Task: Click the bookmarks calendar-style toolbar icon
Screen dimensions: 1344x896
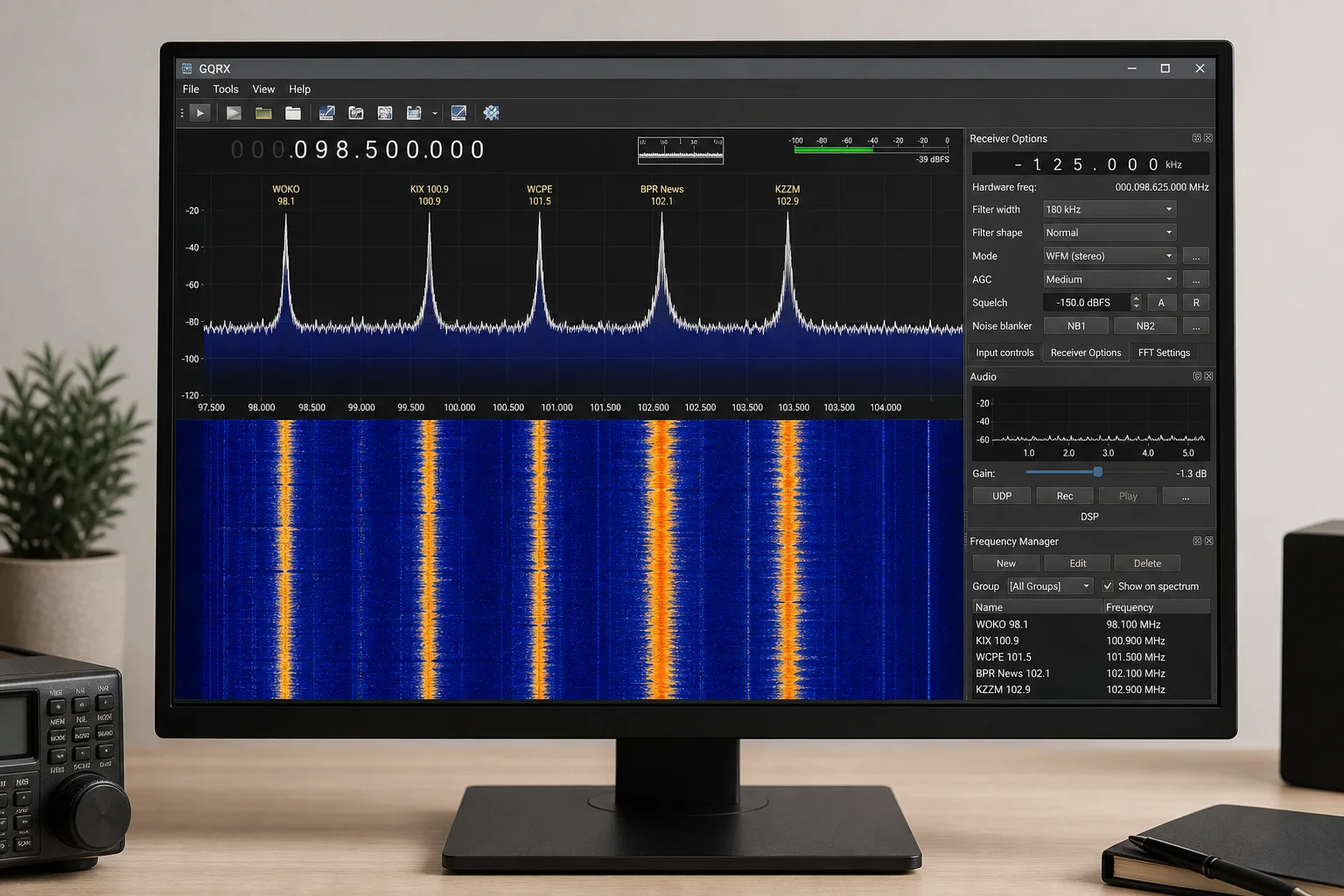Action: tap(414, 113)
